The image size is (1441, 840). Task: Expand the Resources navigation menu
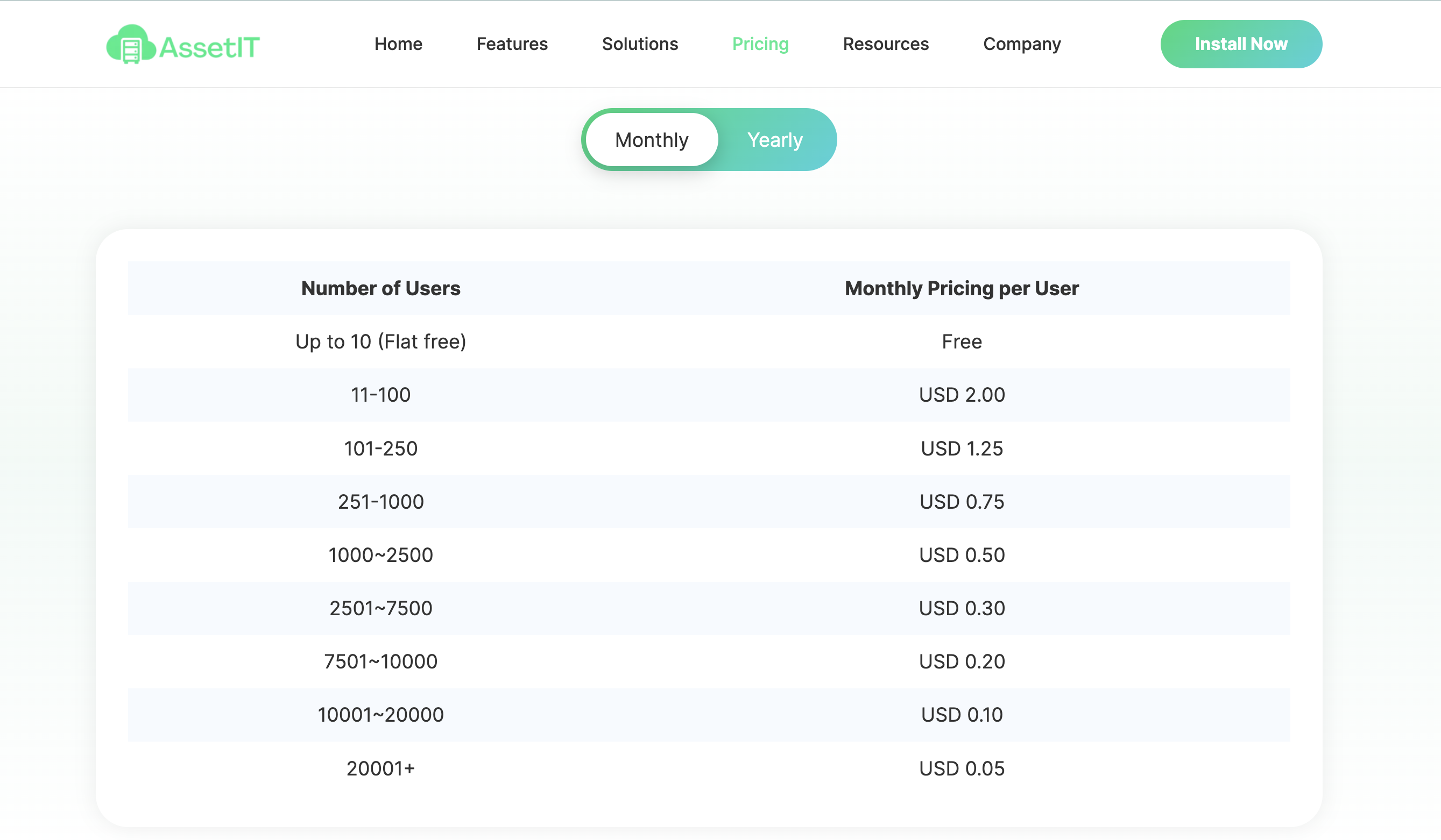coord(885,44)
